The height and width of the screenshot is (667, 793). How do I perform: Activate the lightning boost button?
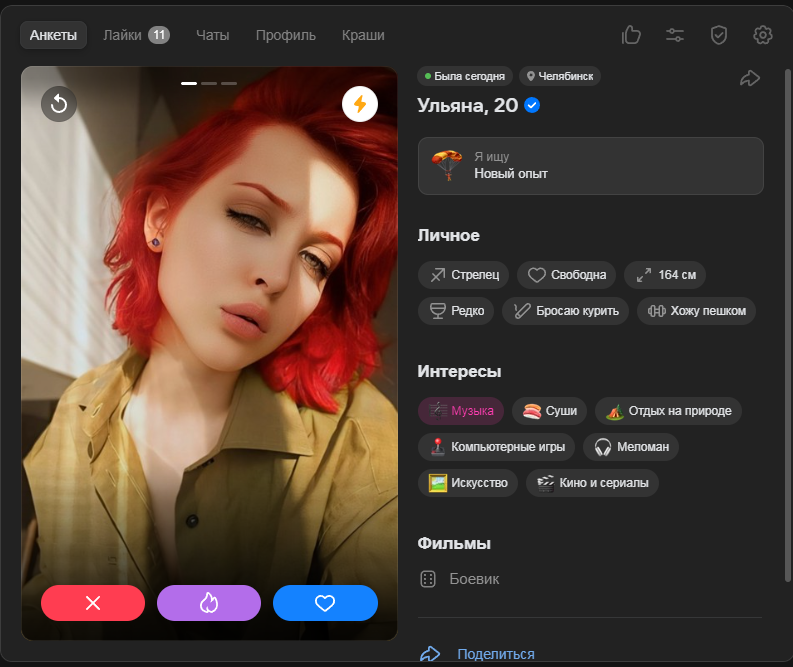click(x=360, y=104)
